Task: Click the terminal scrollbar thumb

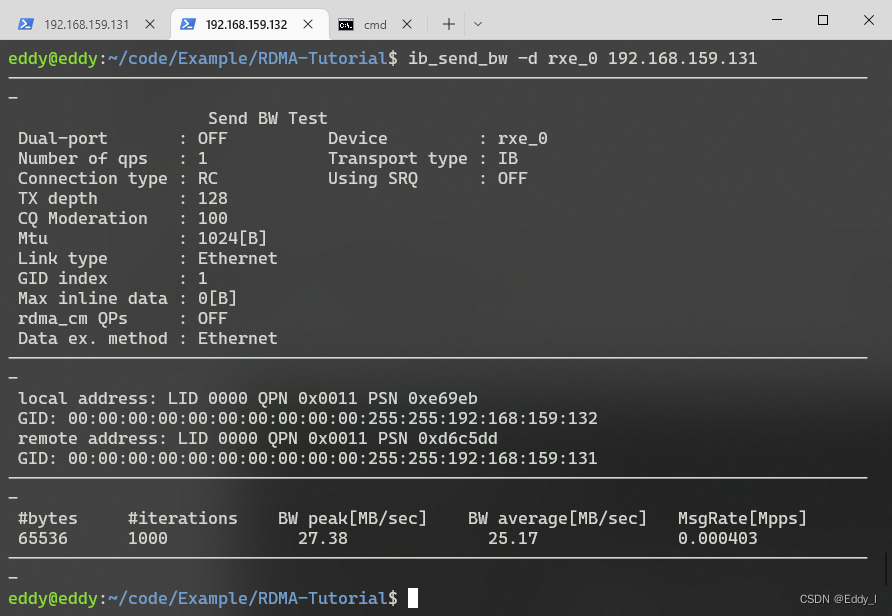Action: [x=887, y=568]
